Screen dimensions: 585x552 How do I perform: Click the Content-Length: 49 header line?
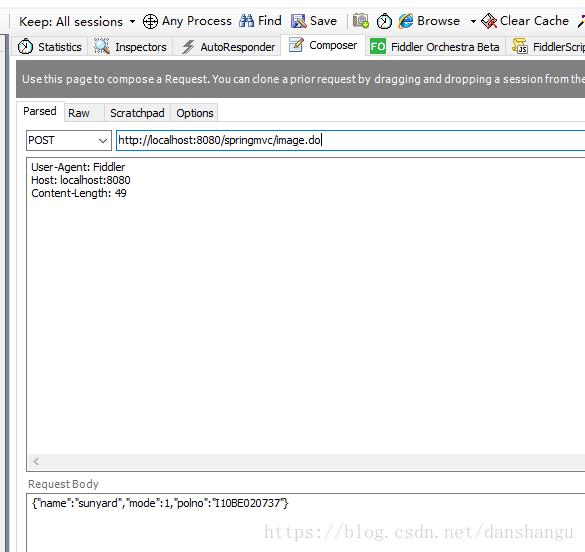pos(79,193)
